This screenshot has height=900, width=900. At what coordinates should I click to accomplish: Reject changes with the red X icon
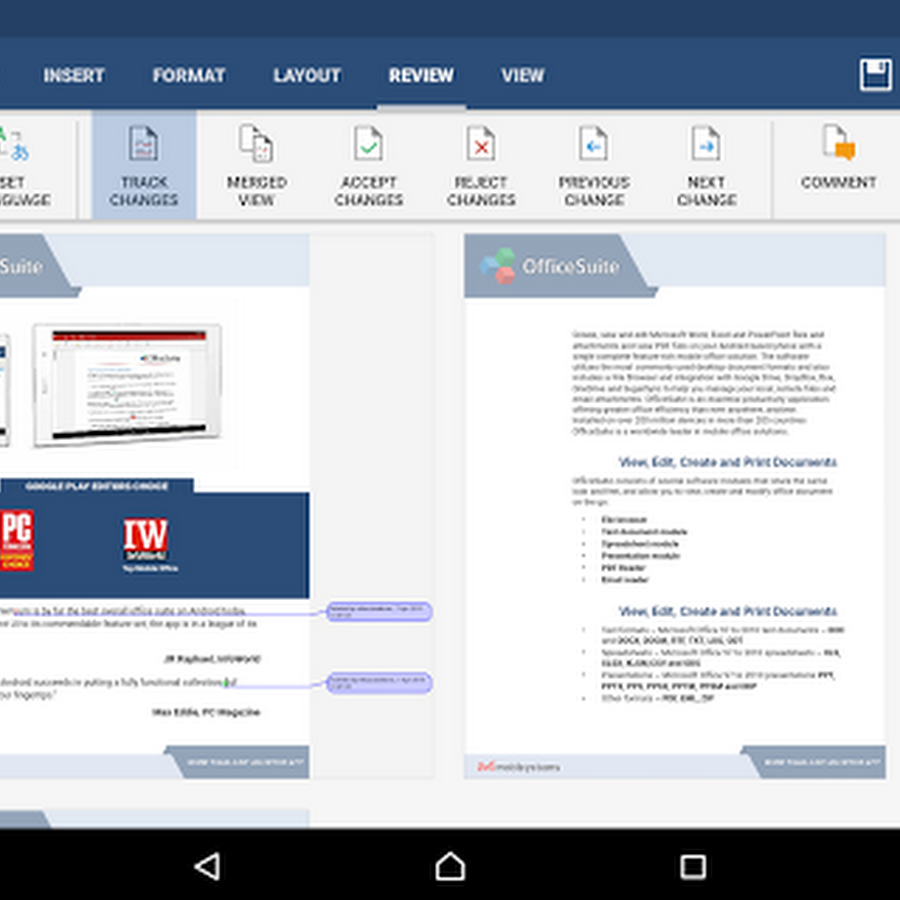(481, 165)
